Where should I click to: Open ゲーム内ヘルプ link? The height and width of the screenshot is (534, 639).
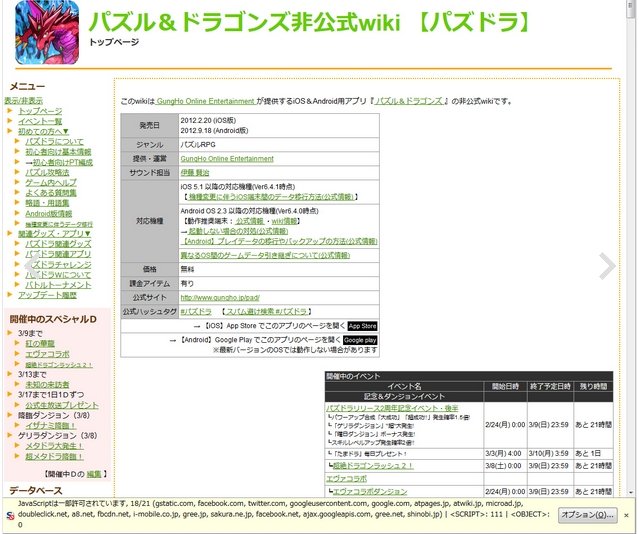coord(51,183)
